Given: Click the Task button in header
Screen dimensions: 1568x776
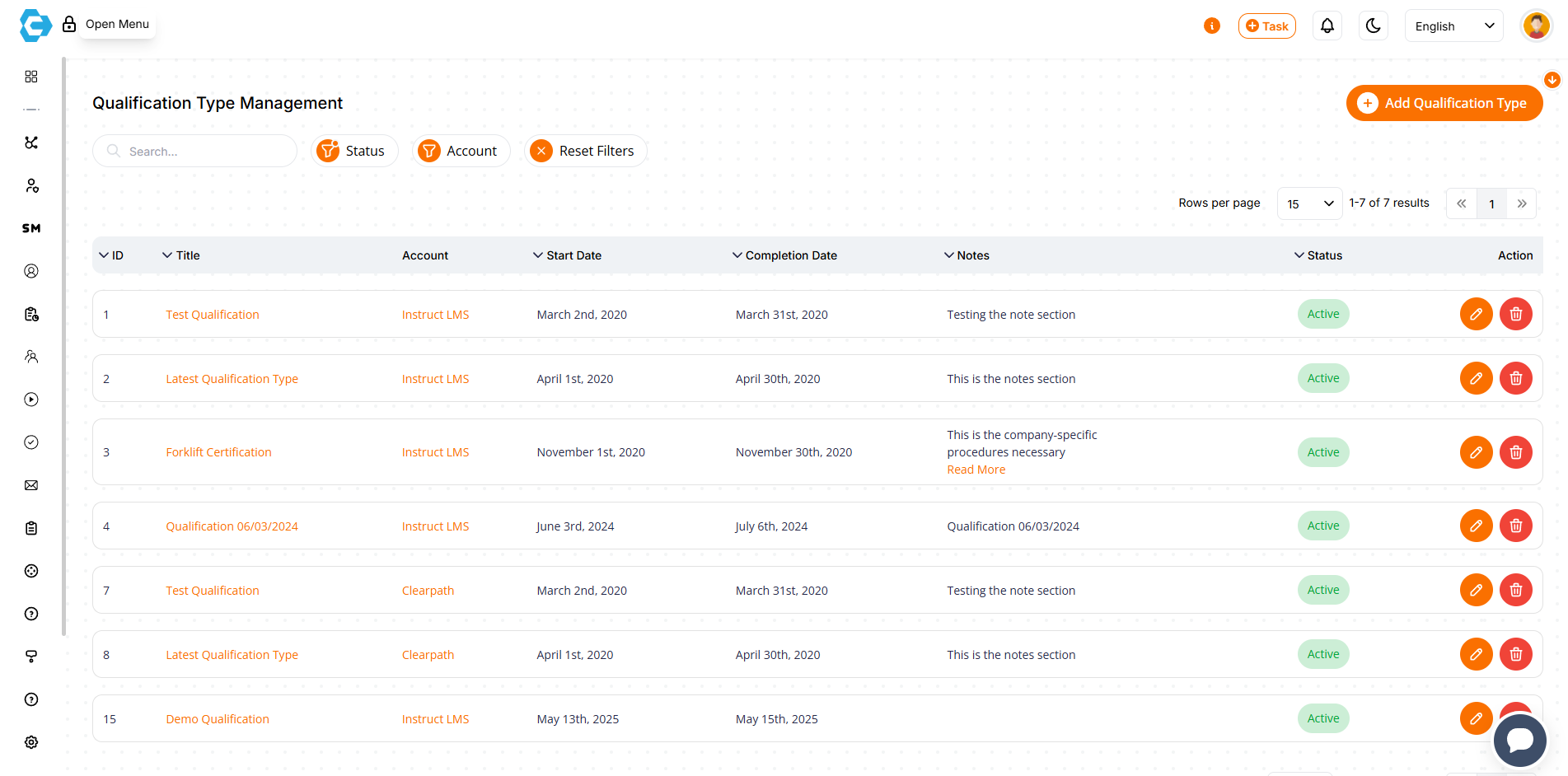Looking at the screenshot, I should 1267,26.
